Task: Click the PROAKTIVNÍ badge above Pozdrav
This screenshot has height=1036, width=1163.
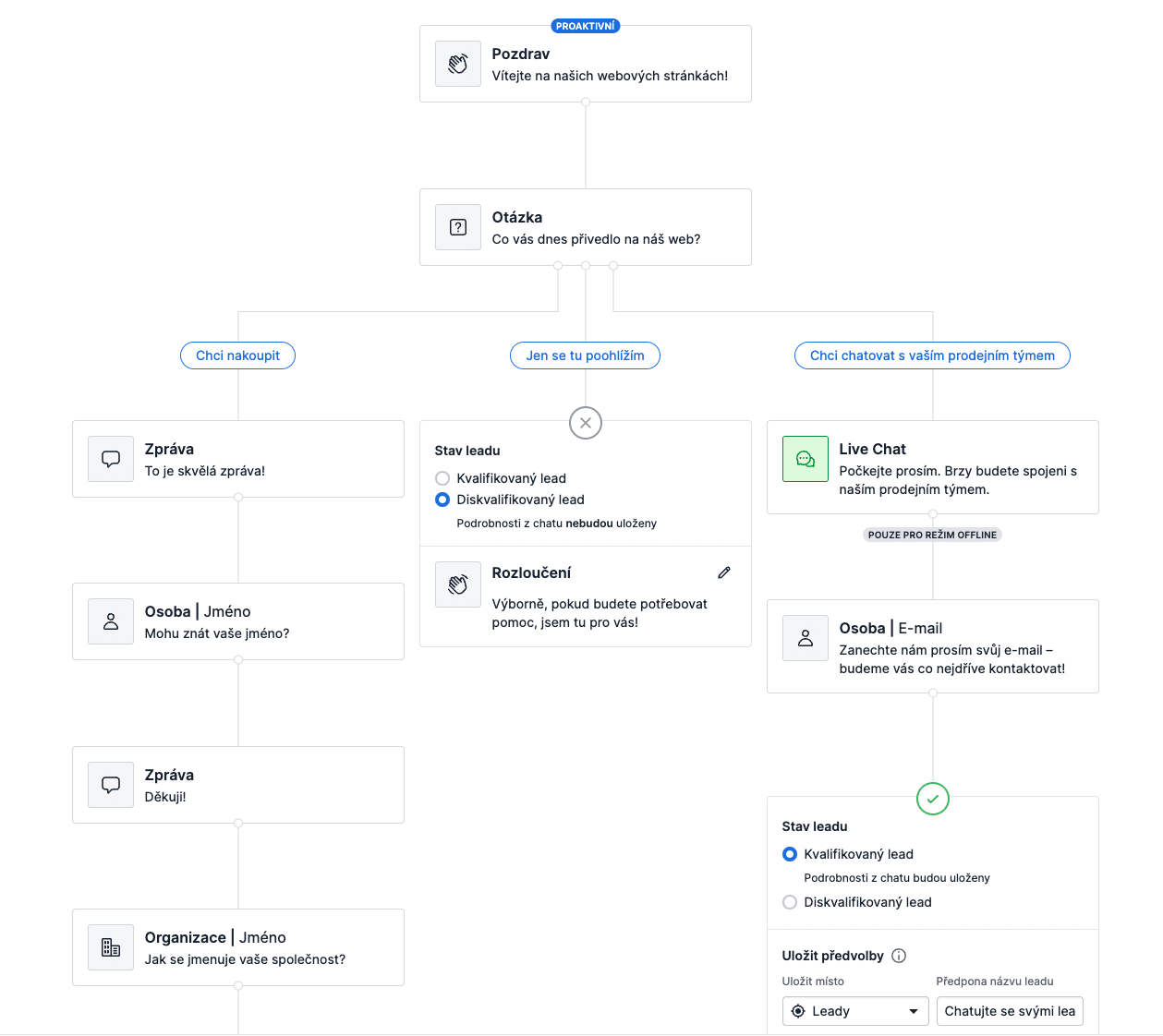Action: (x=585, y=26)
